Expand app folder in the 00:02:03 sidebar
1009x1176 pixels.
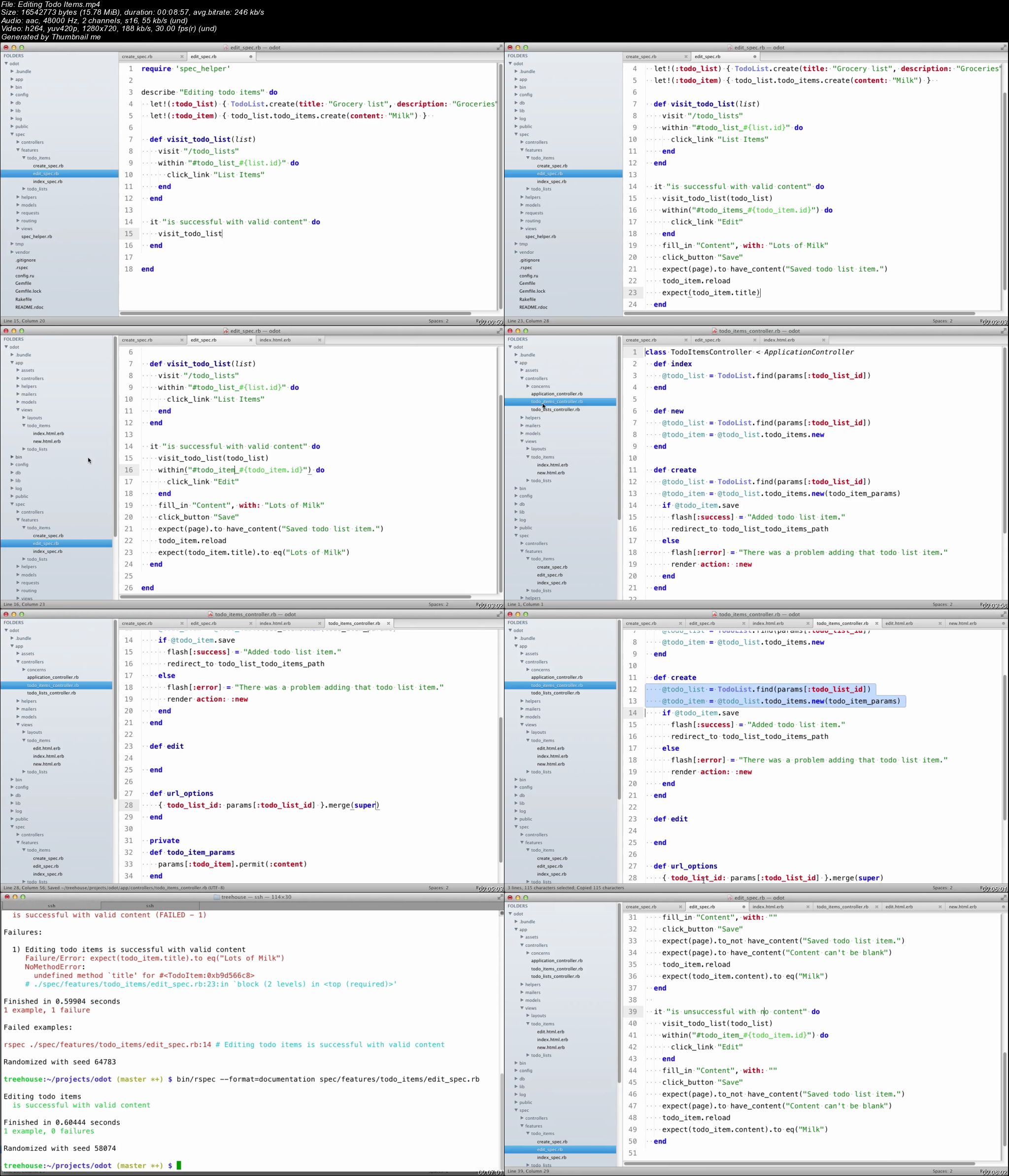pos(516,79)
